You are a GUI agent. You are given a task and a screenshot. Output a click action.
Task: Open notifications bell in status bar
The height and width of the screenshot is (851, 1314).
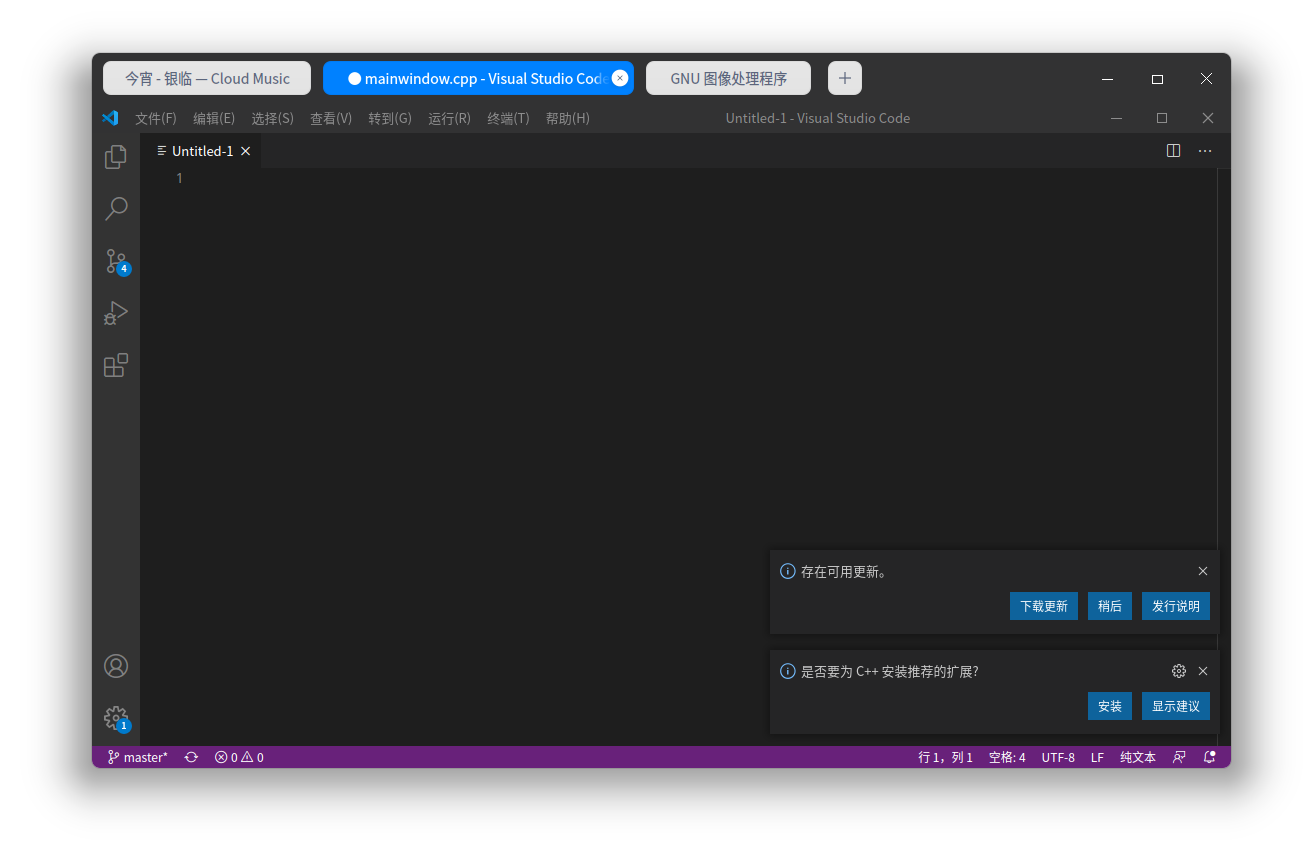click(x=1210, y=758)
